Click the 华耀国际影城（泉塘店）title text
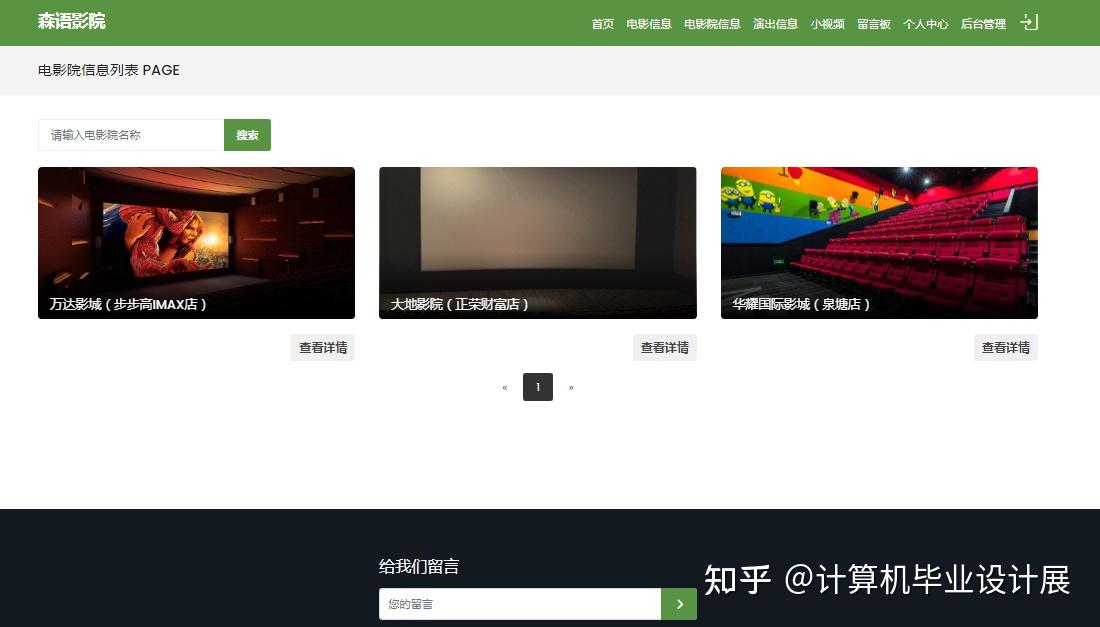Screen dimensions: 1100x627 (x=802, y=304)
